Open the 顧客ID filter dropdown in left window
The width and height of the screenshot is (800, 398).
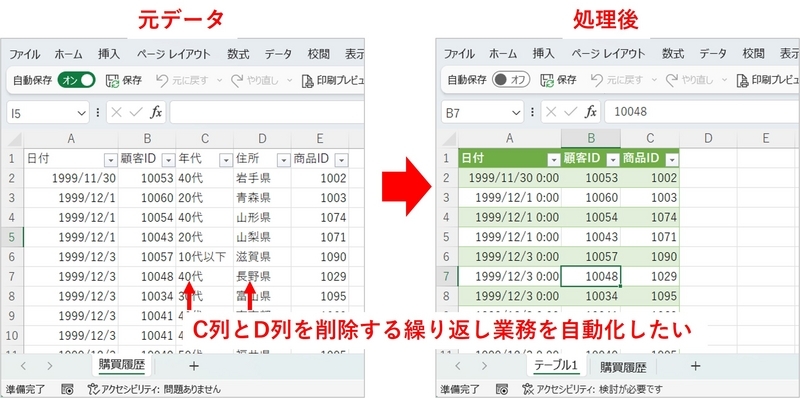pyautogui.click(x=168, y=160)
